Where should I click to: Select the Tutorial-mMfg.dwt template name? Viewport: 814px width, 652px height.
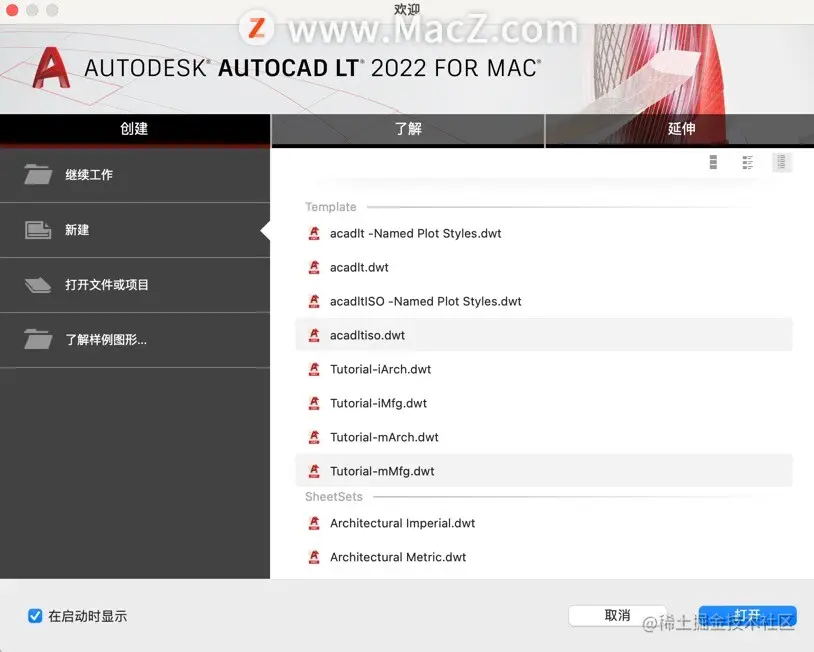pos(382,471)
